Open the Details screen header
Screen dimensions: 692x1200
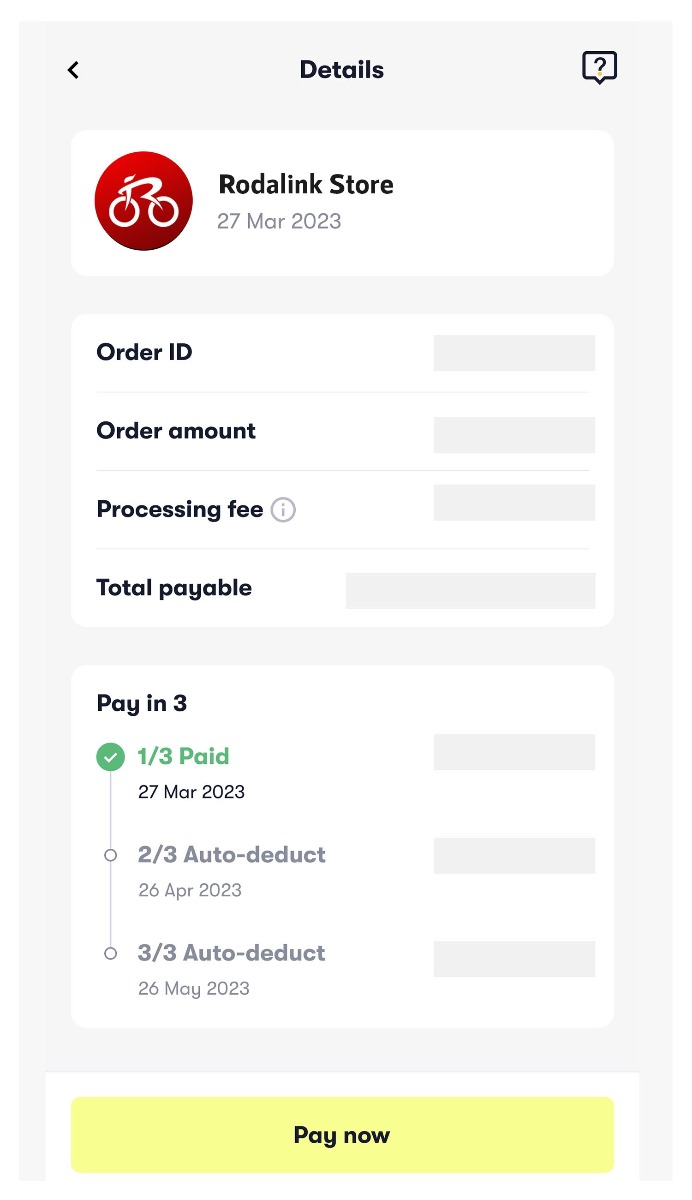341,69
